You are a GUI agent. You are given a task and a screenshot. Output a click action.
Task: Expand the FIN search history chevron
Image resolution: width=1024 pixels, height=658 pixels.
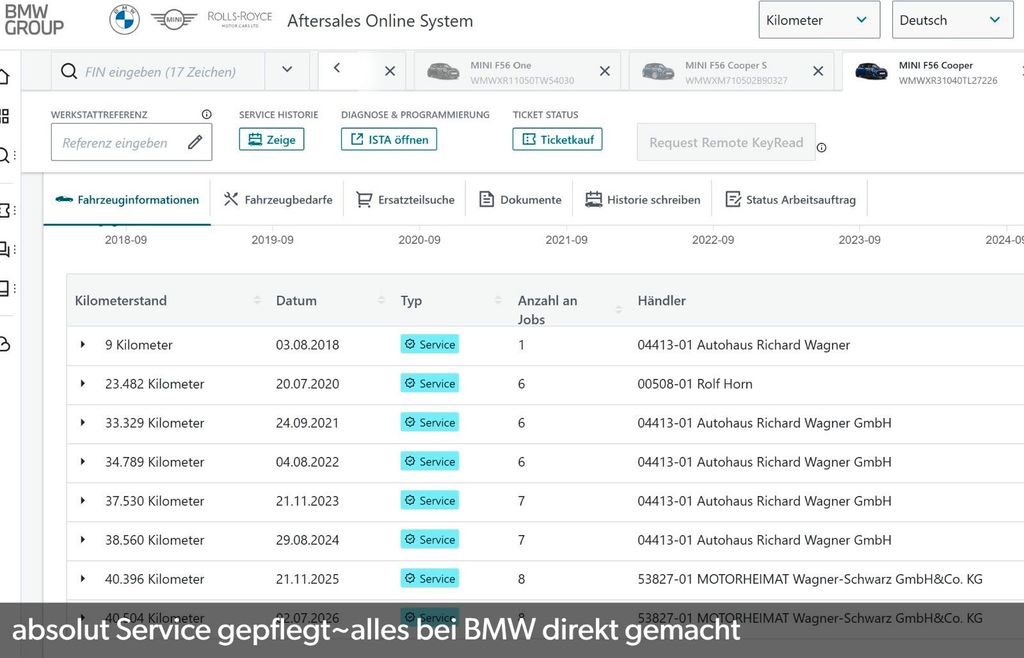click(x=287, y=69)
